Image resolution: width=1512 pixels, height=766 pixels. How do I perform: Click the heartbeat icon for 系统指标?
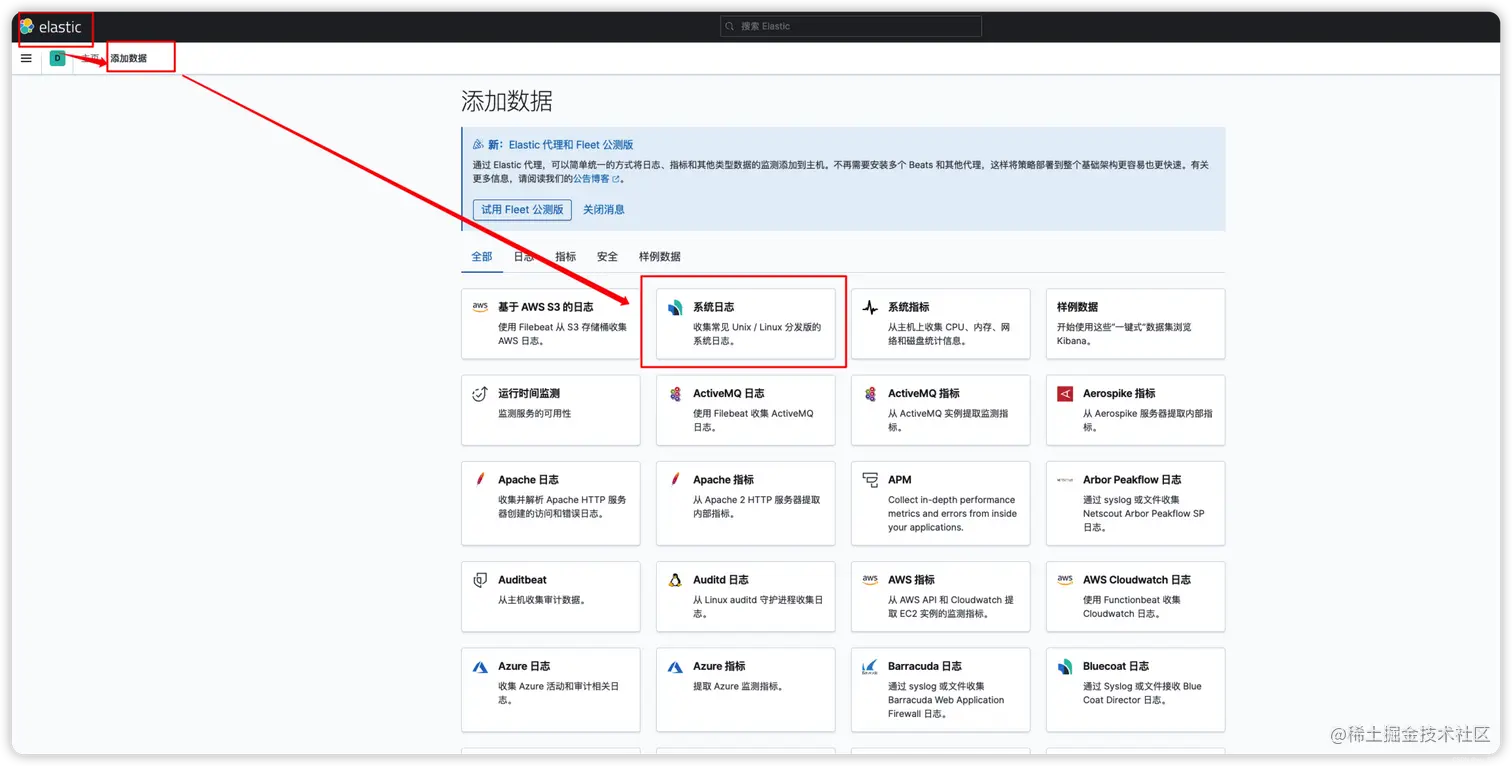coord(870,307)
